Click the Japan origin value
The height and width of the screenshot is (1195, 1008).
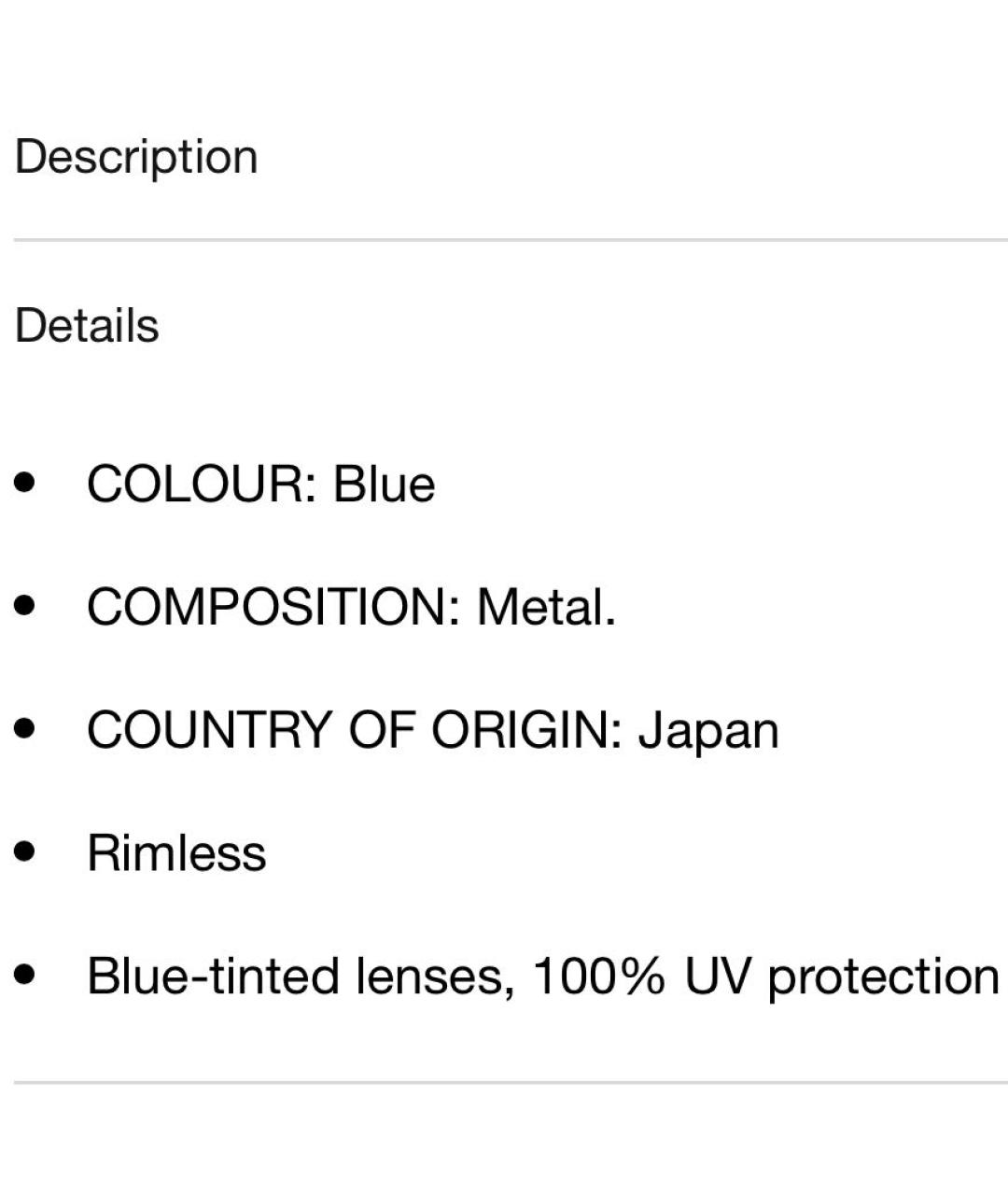point(708,731)
